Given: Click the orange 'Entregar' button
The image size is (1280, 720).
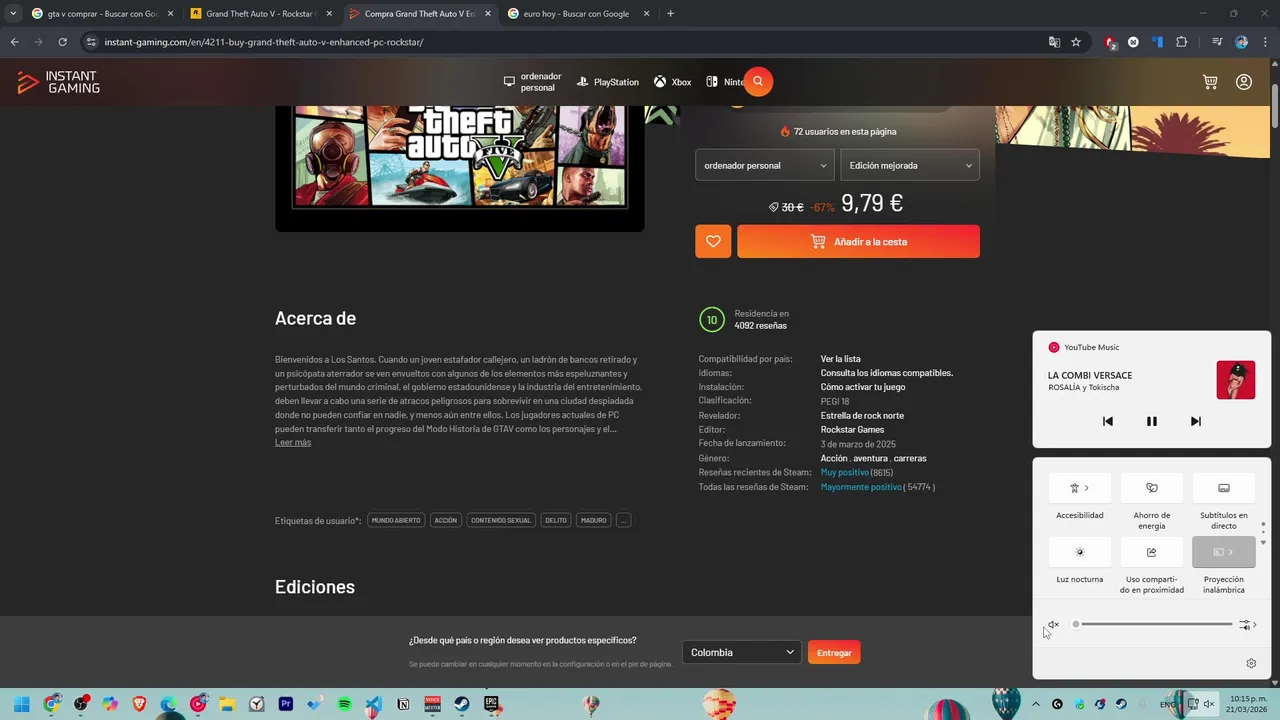Looking at the screenshot, I should point(834,652).
